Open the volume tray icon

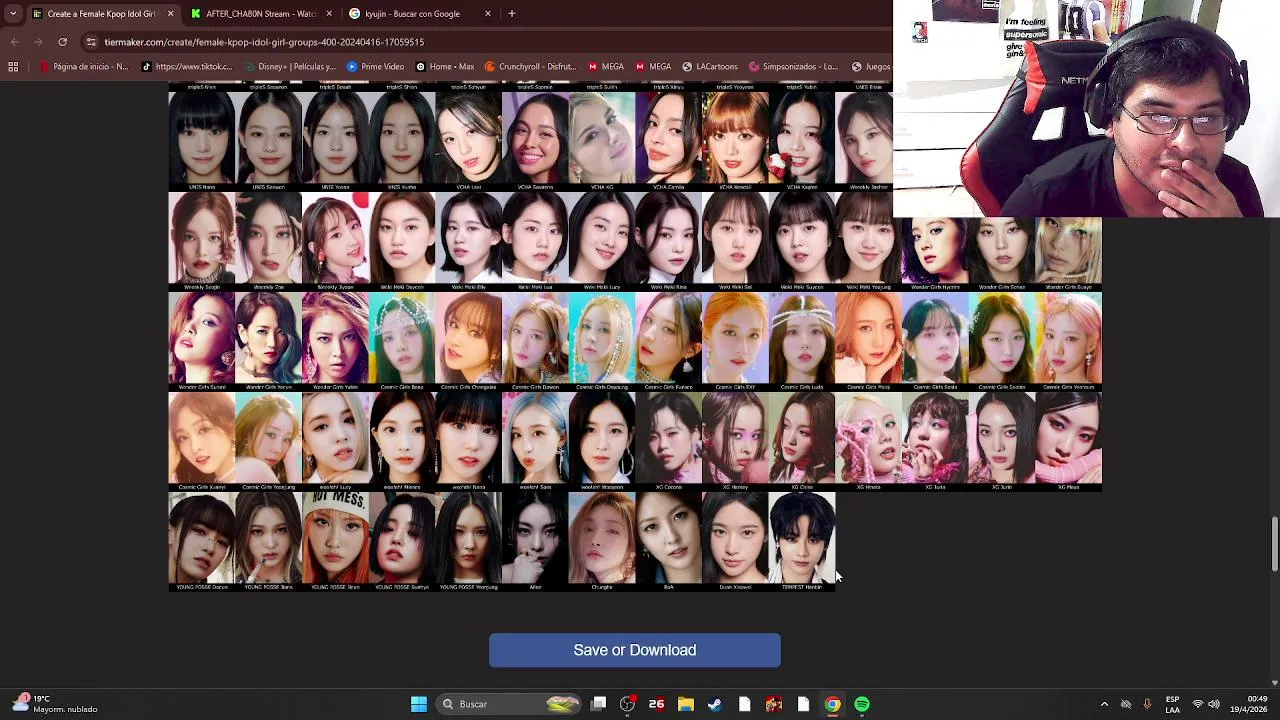click(x=1213, y=704)
